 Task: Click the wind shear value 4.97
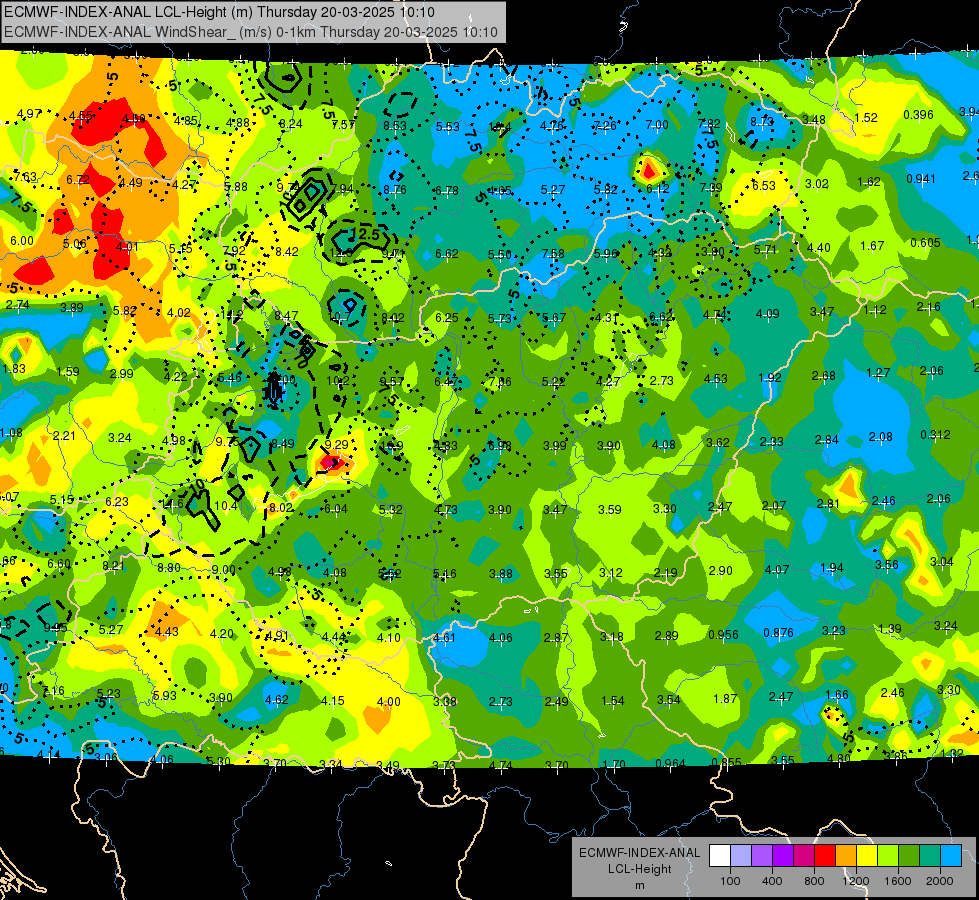point(29,114)
